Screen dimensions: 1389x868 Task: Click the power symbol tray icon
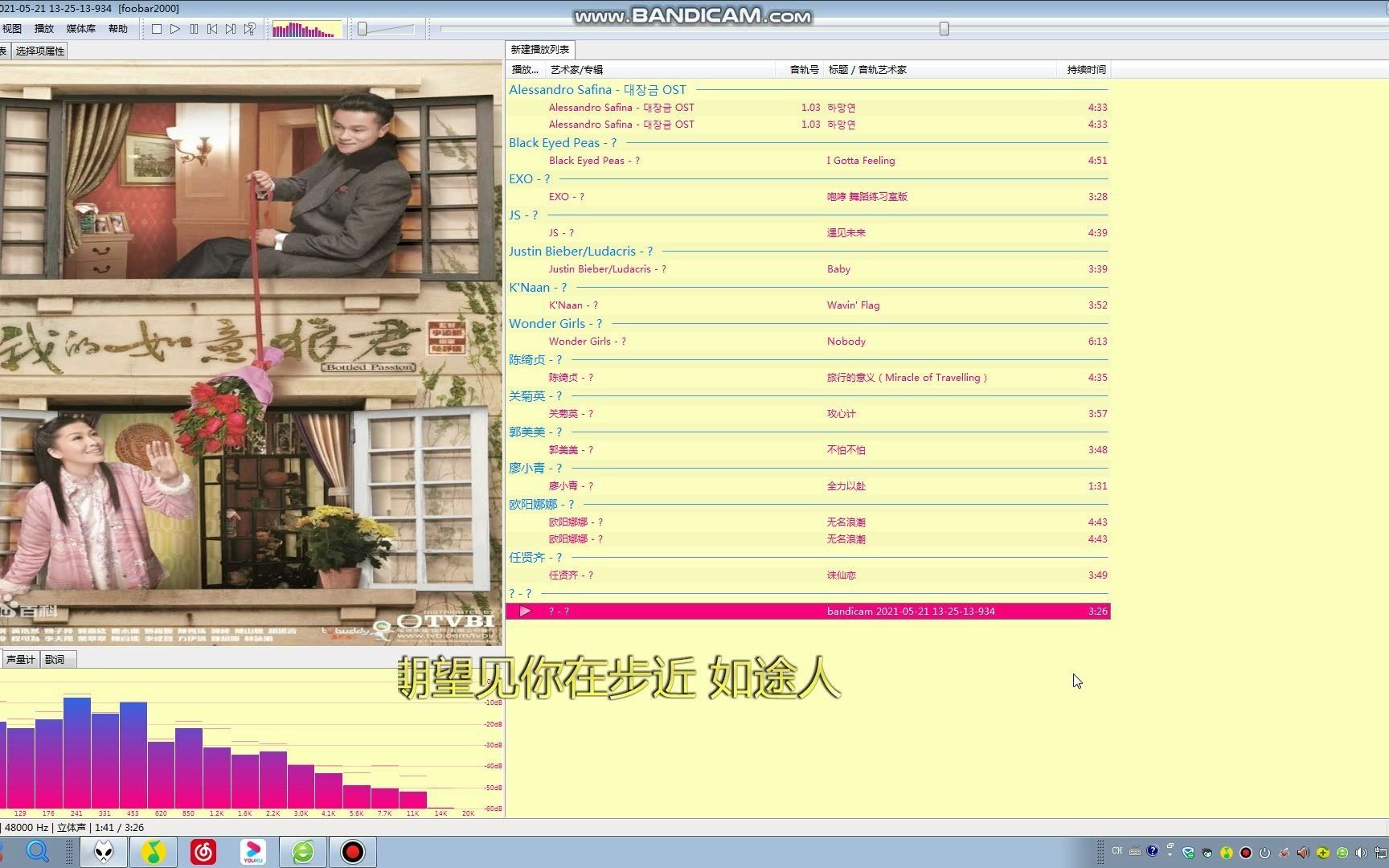pyautogui.click(x=1265, y=853)
